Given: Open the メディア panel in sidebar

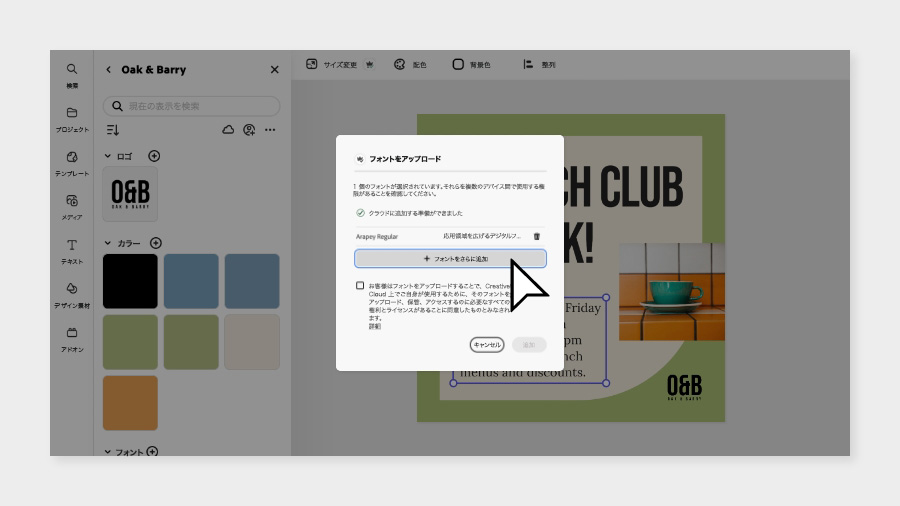Looking at the screenshot, I should coord(72,207).
